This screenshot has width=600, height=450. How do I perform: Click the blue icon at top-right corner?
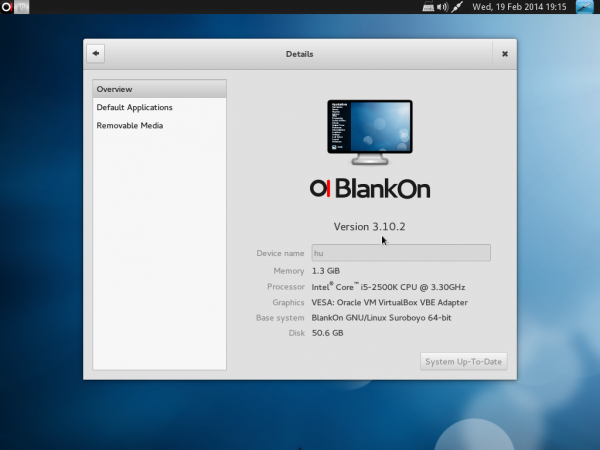point(585,7)
